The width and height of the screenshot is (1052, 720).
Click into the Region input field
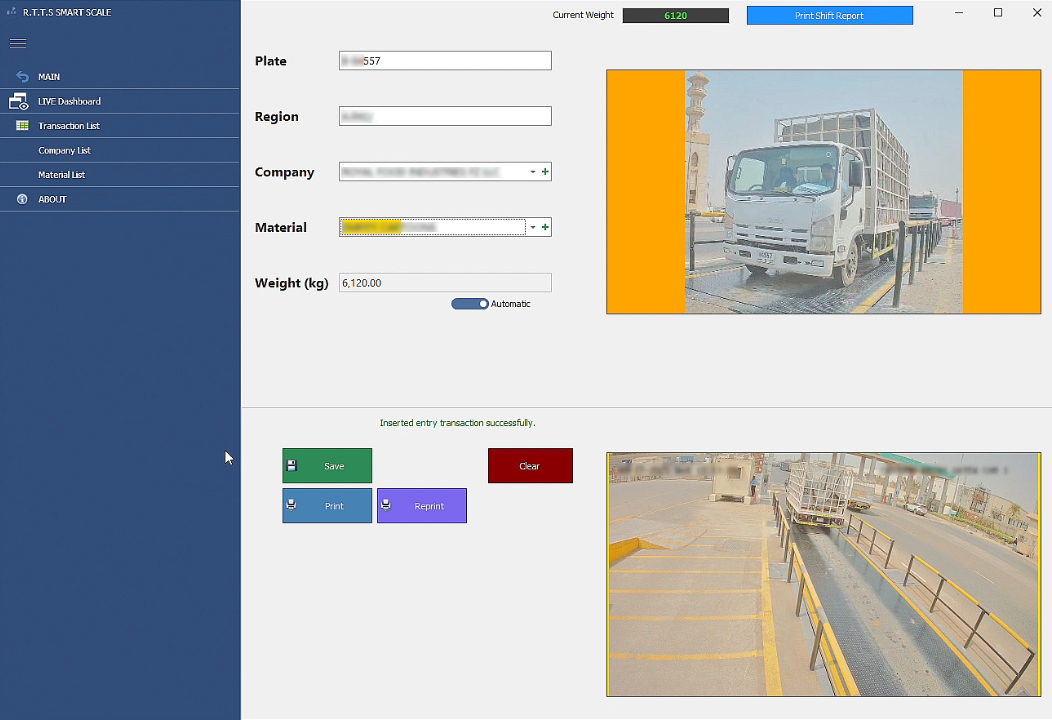click(445, 116)
